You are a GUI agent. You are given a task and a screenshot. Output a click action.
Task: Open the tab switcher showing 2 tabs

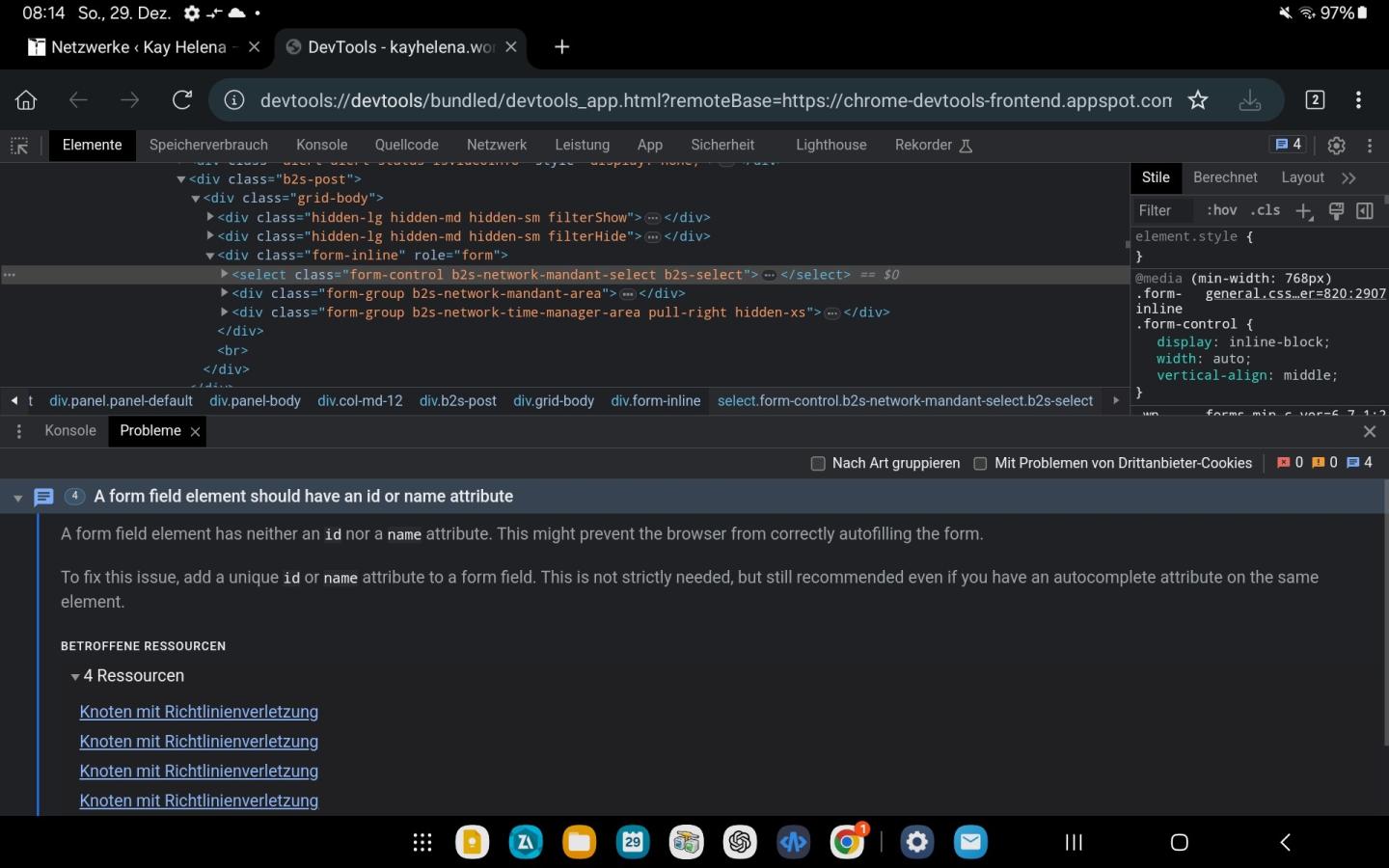pos(1315,100)
